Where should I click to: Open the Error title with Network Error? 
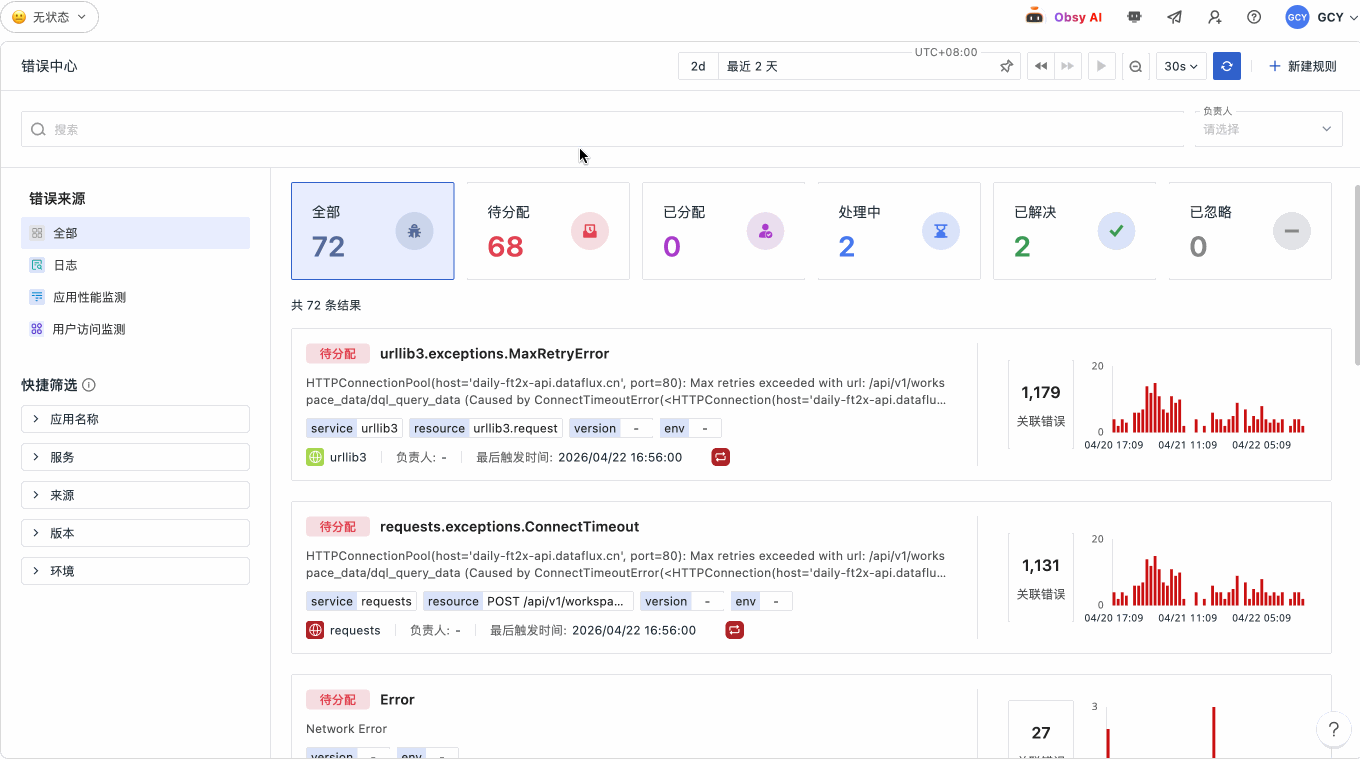click(397, 699)
